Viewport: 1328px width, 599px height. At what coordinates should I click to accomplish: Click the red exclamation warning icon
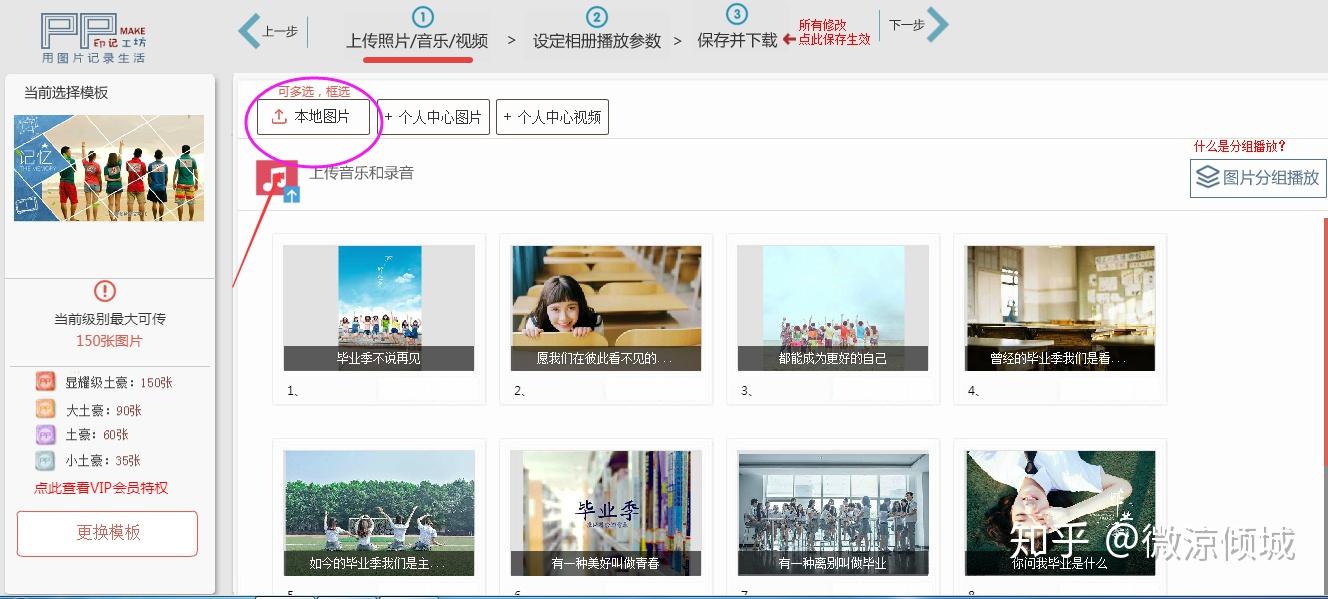tap(105, 291)
